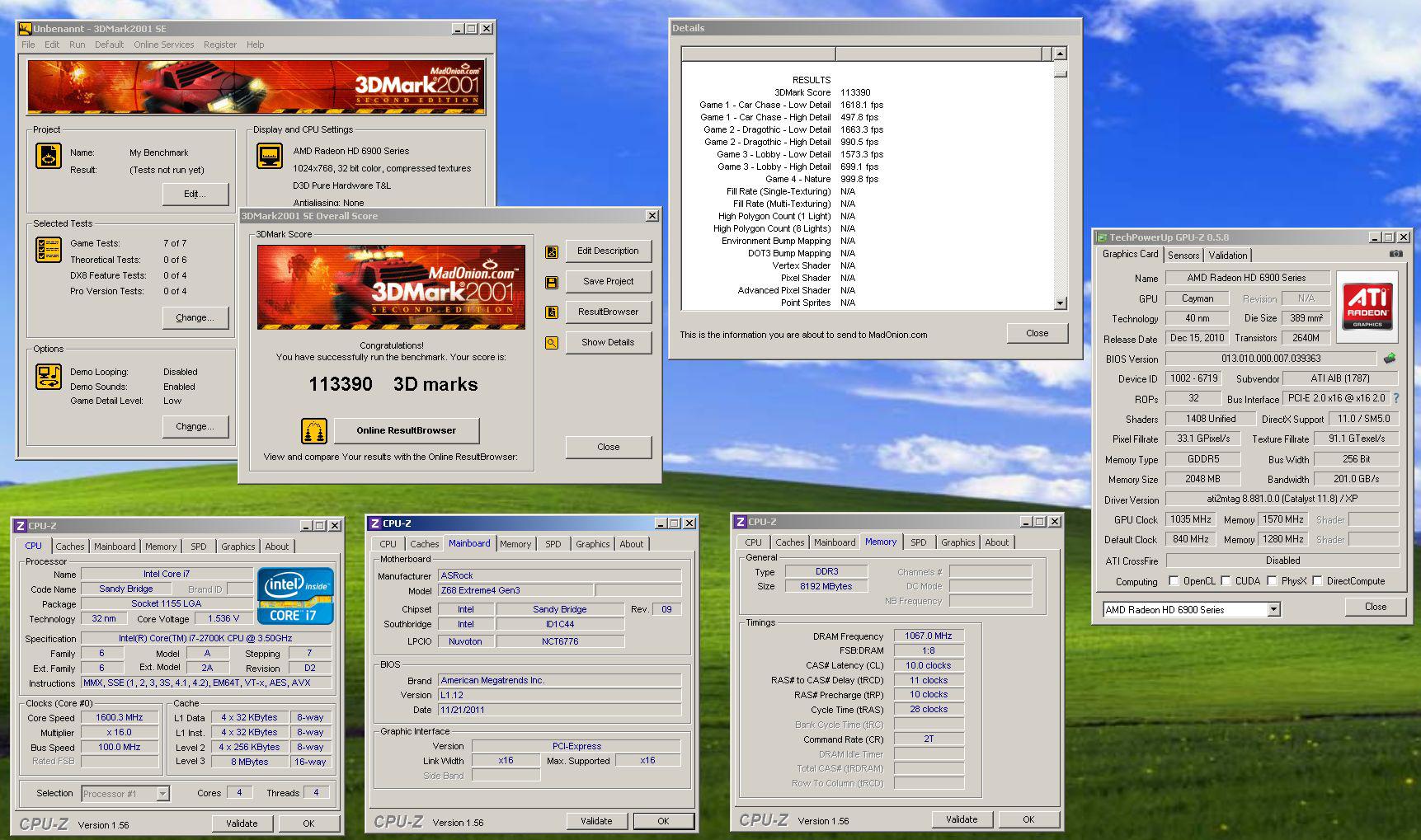Image resolution: width=1421 pixels, height=840 pixels.
Task: Click the DRAM Frequency 1067.0 MHz field
Action: coord(929,636)
